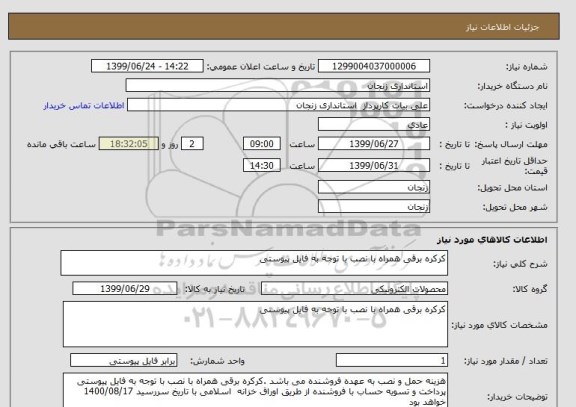Click the تعداد / مقدار مورد نیاز label
Screen dimensions: 576x407
click(x=505, y=361)
